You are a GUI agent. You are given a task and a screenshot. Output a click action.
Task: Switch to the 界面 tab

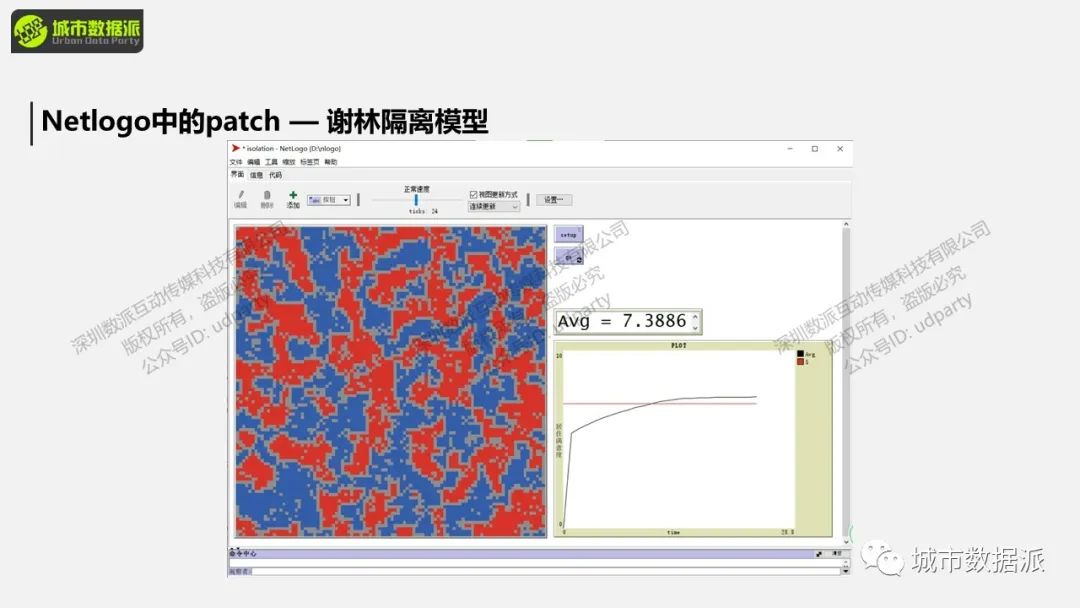coord(237,175)
